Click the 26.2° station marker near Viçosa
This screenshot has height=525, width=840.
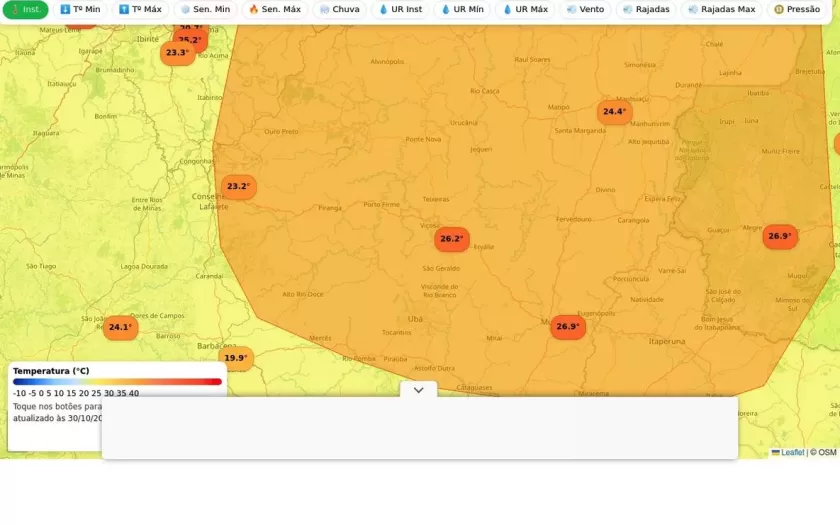452,239
